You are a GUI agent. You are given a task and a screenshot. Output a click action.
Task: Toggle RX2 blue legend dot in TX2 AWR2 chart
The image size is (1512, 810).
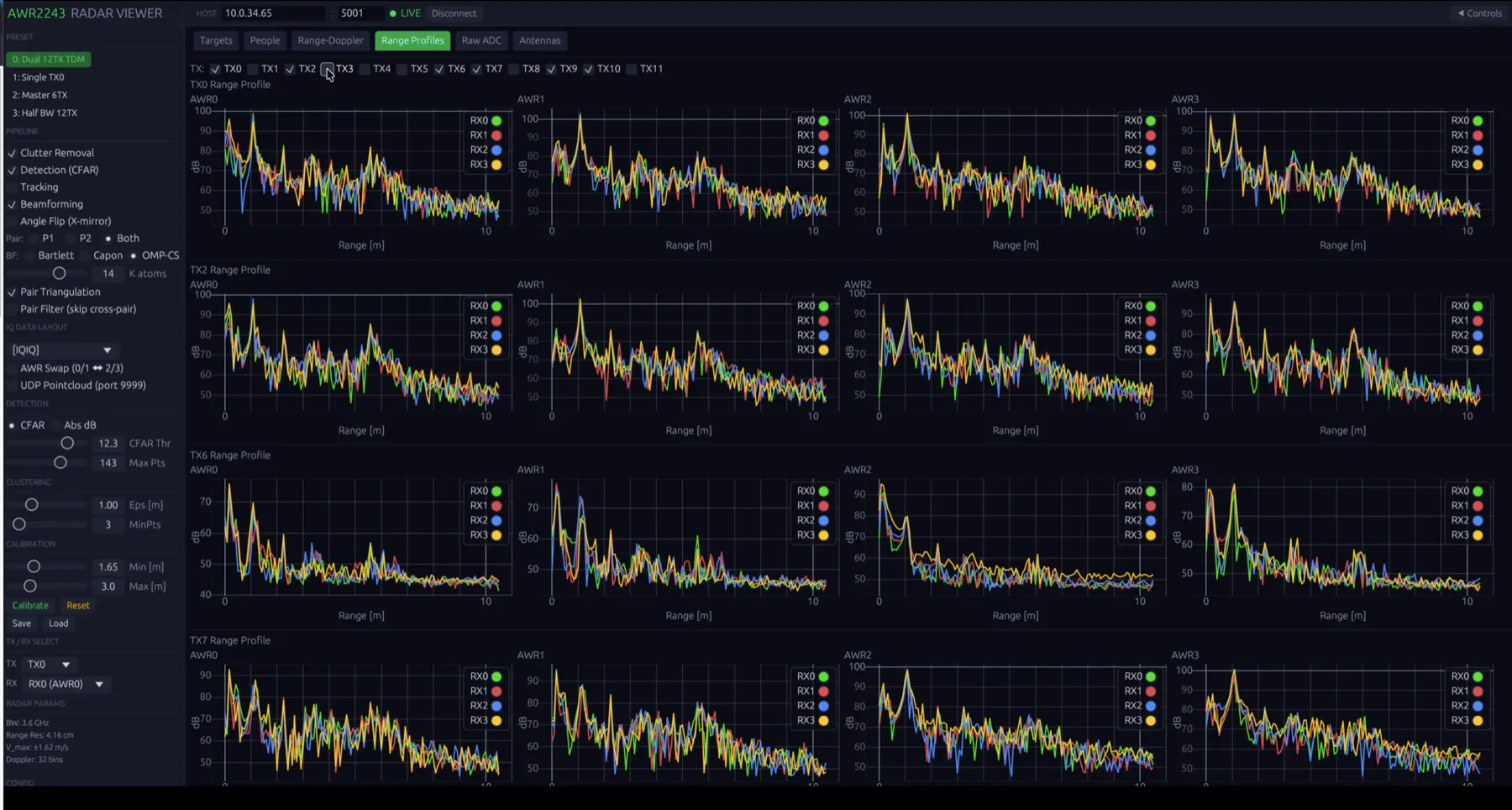1151,335
